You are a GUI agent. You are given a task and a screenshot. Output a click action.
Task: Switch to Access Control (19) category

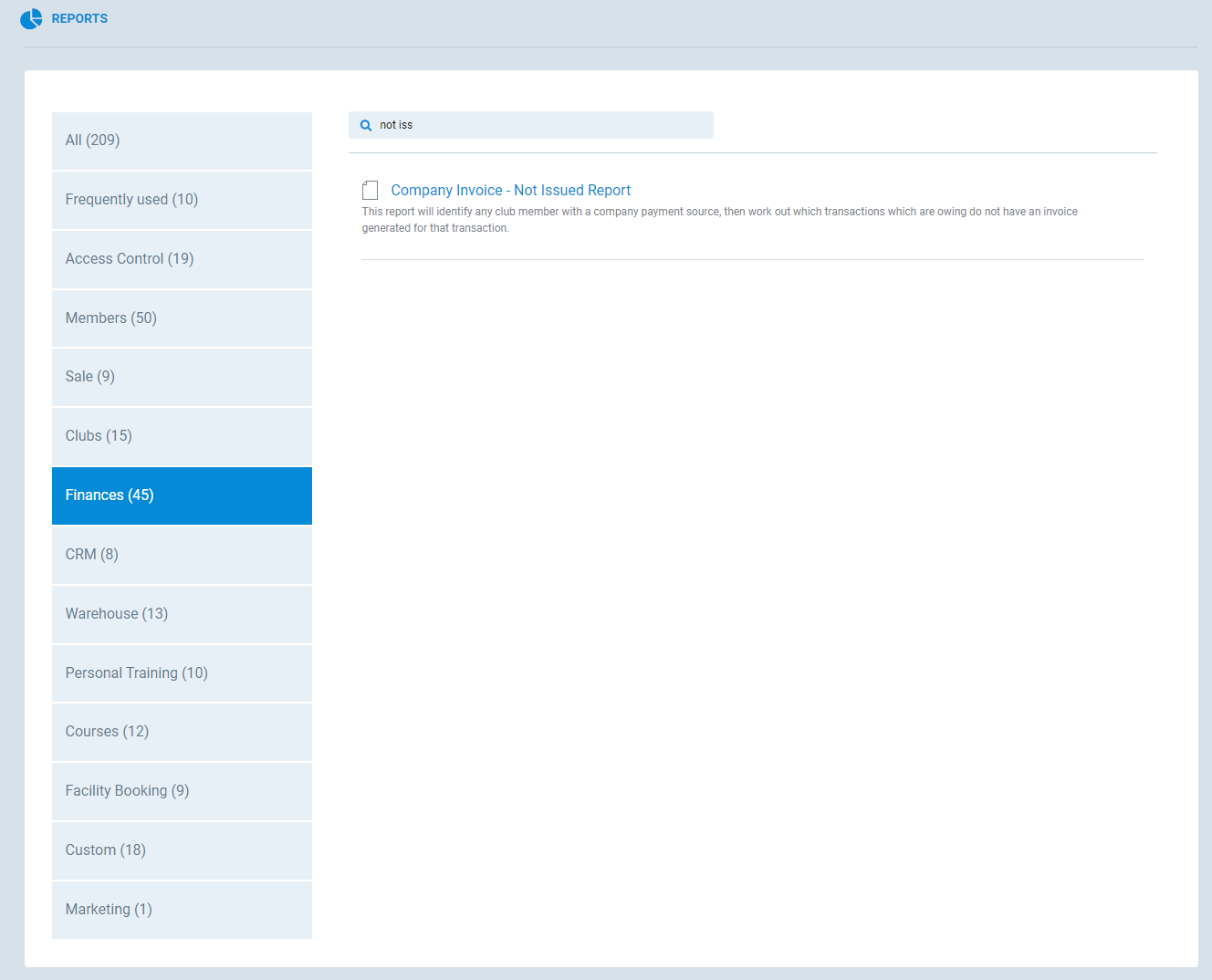coord(182,259)
